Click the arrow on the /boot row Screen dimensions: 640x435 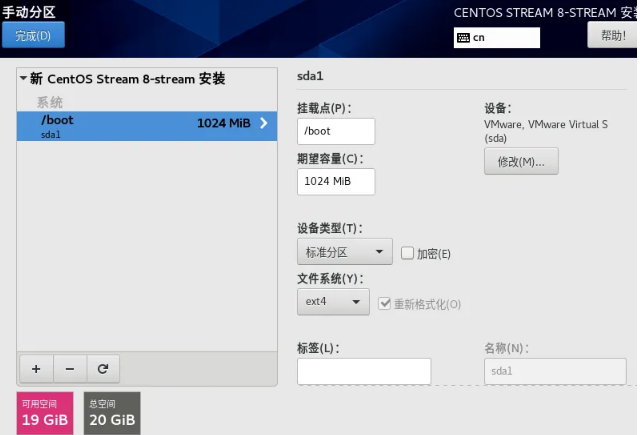click(x=264, y=123)
